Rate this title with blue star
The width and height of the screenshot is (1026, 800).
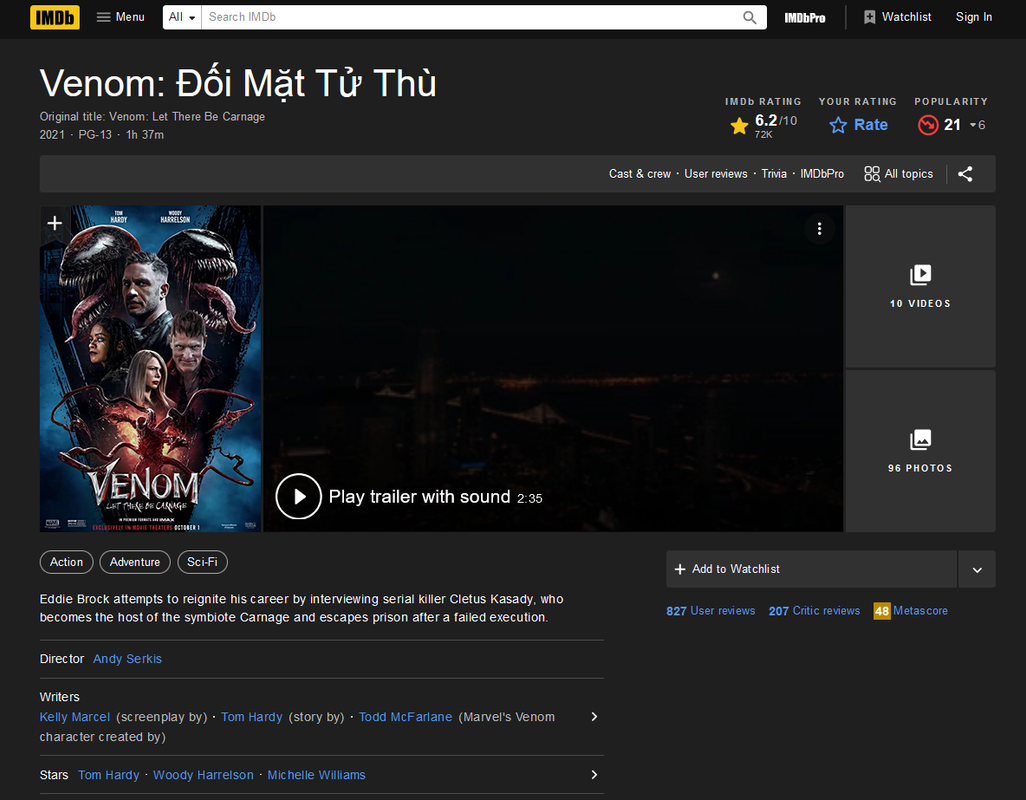[858, 125]
